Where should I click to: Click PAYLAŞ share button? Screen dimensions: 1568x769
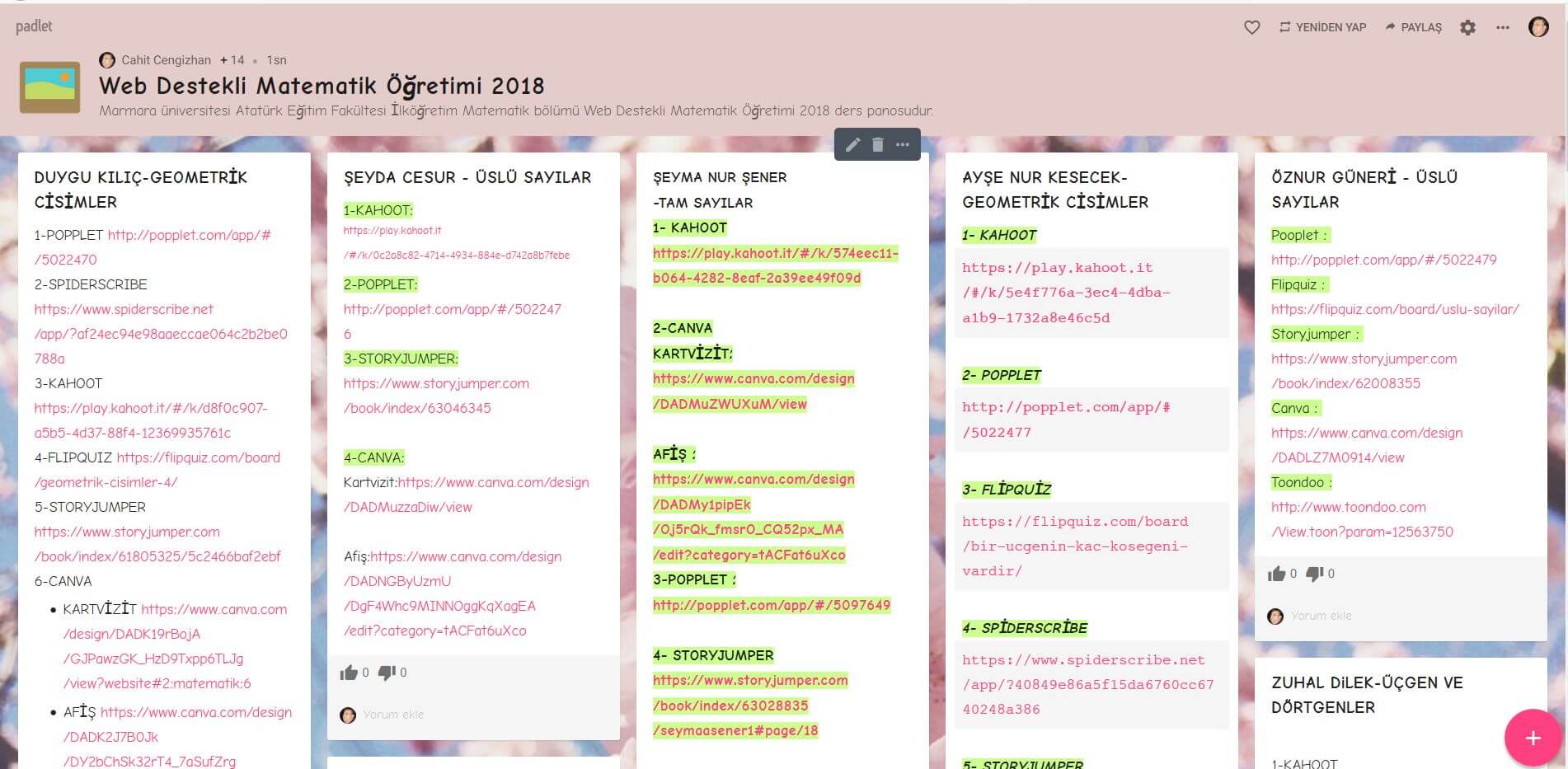[1413, 27]
